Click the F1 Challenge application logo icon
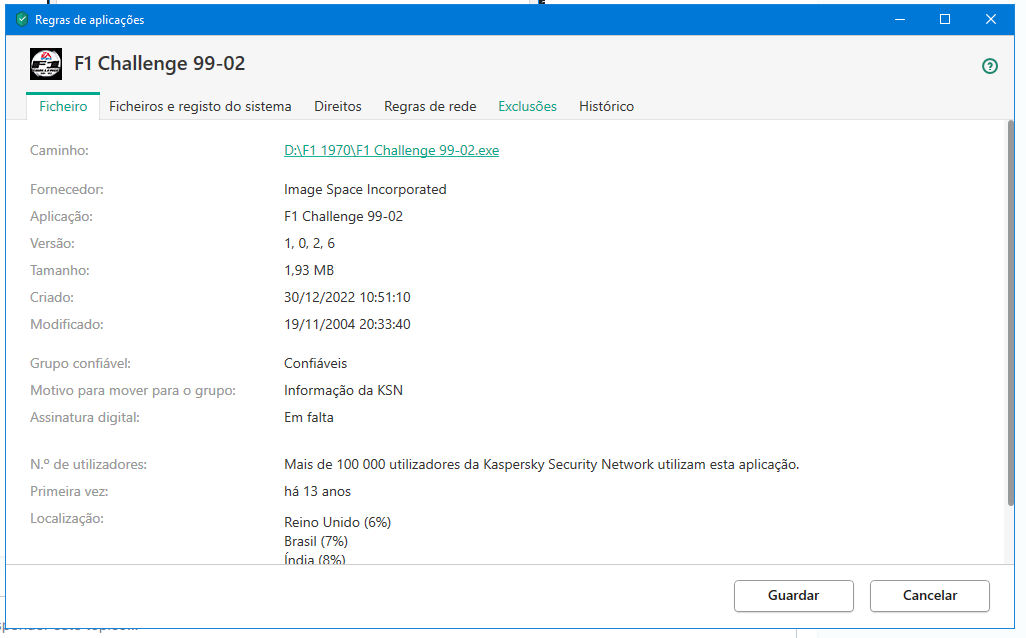Image resolution: width=1026 pixels, height=638 pixels. pyautogui.click(x=46, y=64)
